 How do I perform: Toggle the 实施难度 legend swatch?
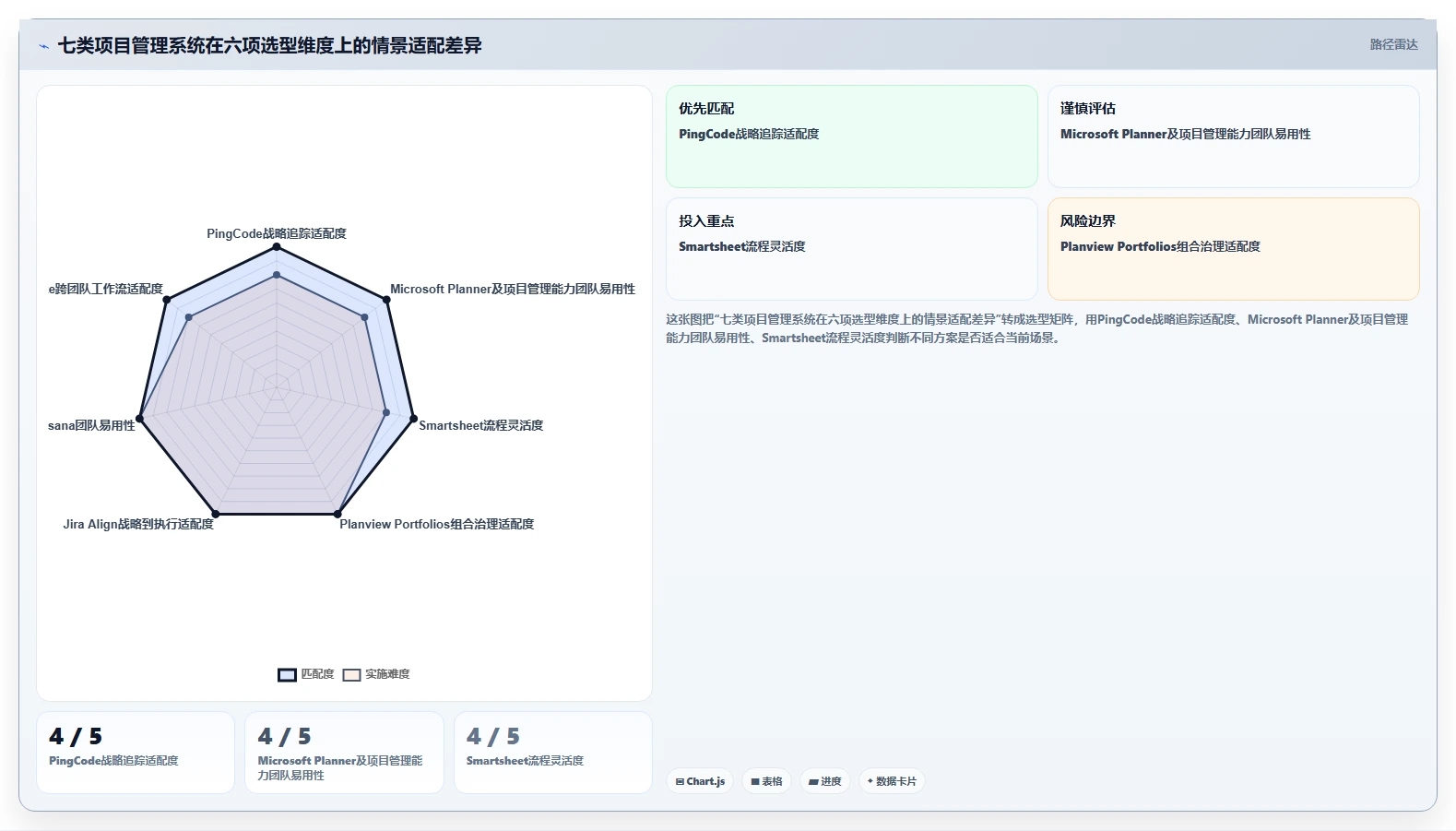(351, 674)
